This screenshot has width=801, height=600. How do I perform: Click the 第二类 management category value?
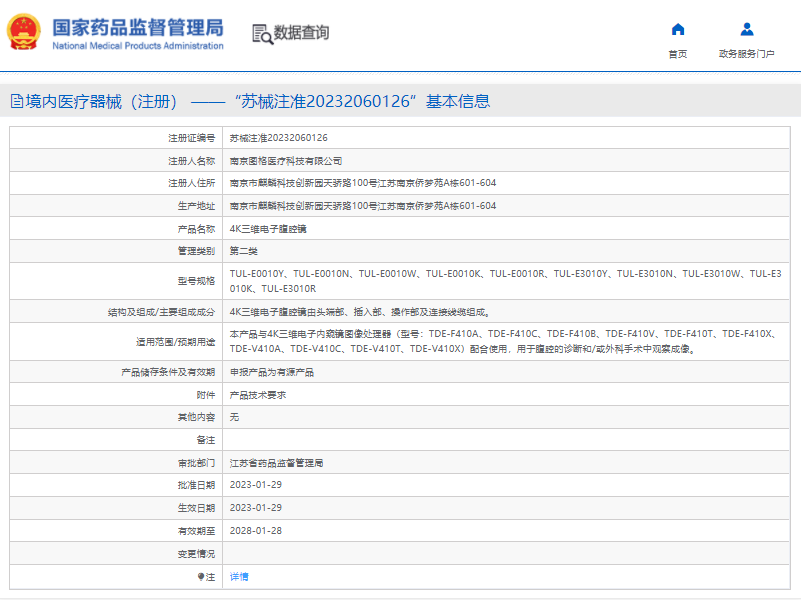click(x=244, y=251)
